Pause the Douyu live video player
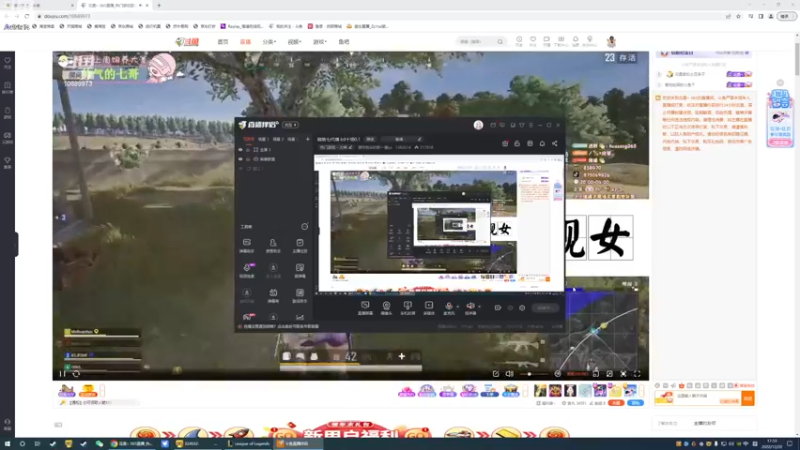The width and height of the screenshot is (800, 450). coord(62,374)
